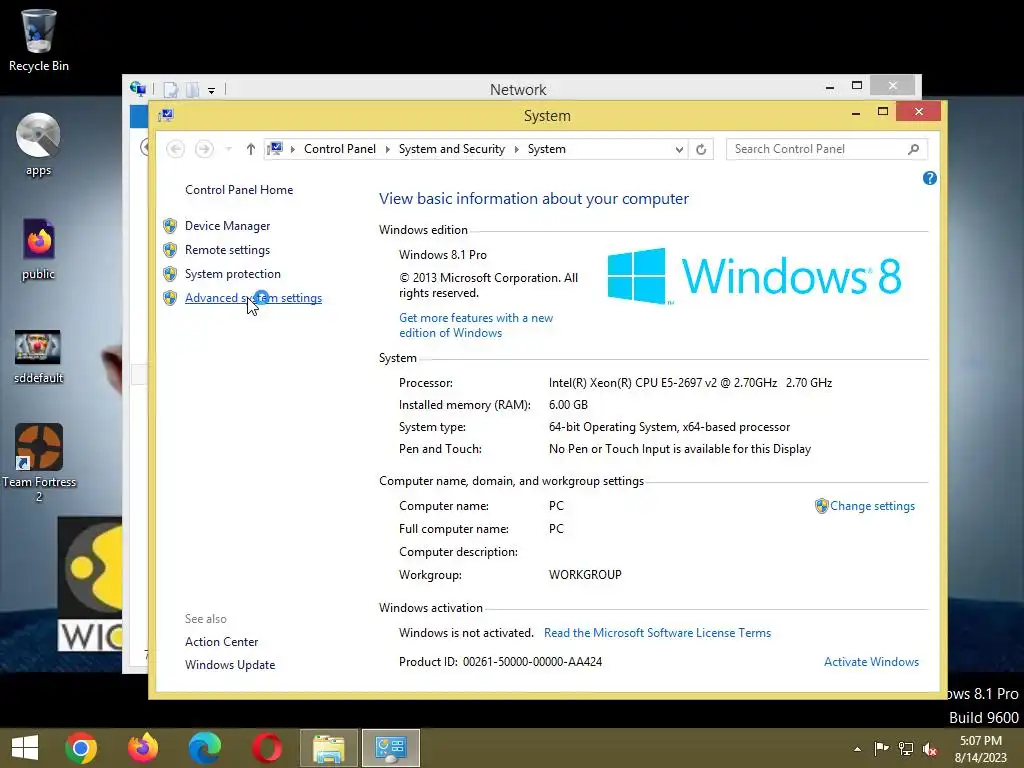This screenshot has width=1024, height=768.
Task: Expand the System and Security breadcrumb arrow
Action: pos(517,150)
